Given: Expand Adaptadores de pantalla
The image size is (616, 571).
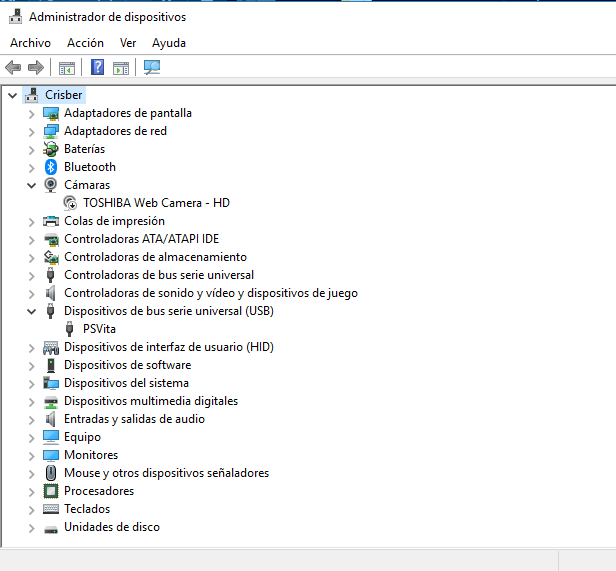Looking at the screenshot, I should (x=31, y=114).
